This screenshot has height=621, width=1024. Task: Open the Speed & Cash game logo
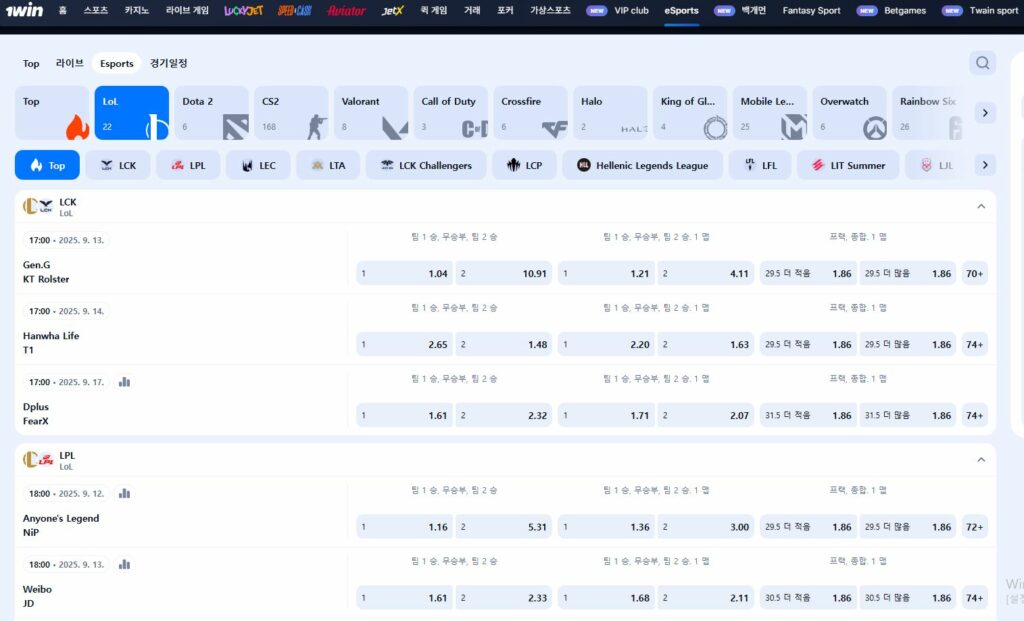click(295, 10)
